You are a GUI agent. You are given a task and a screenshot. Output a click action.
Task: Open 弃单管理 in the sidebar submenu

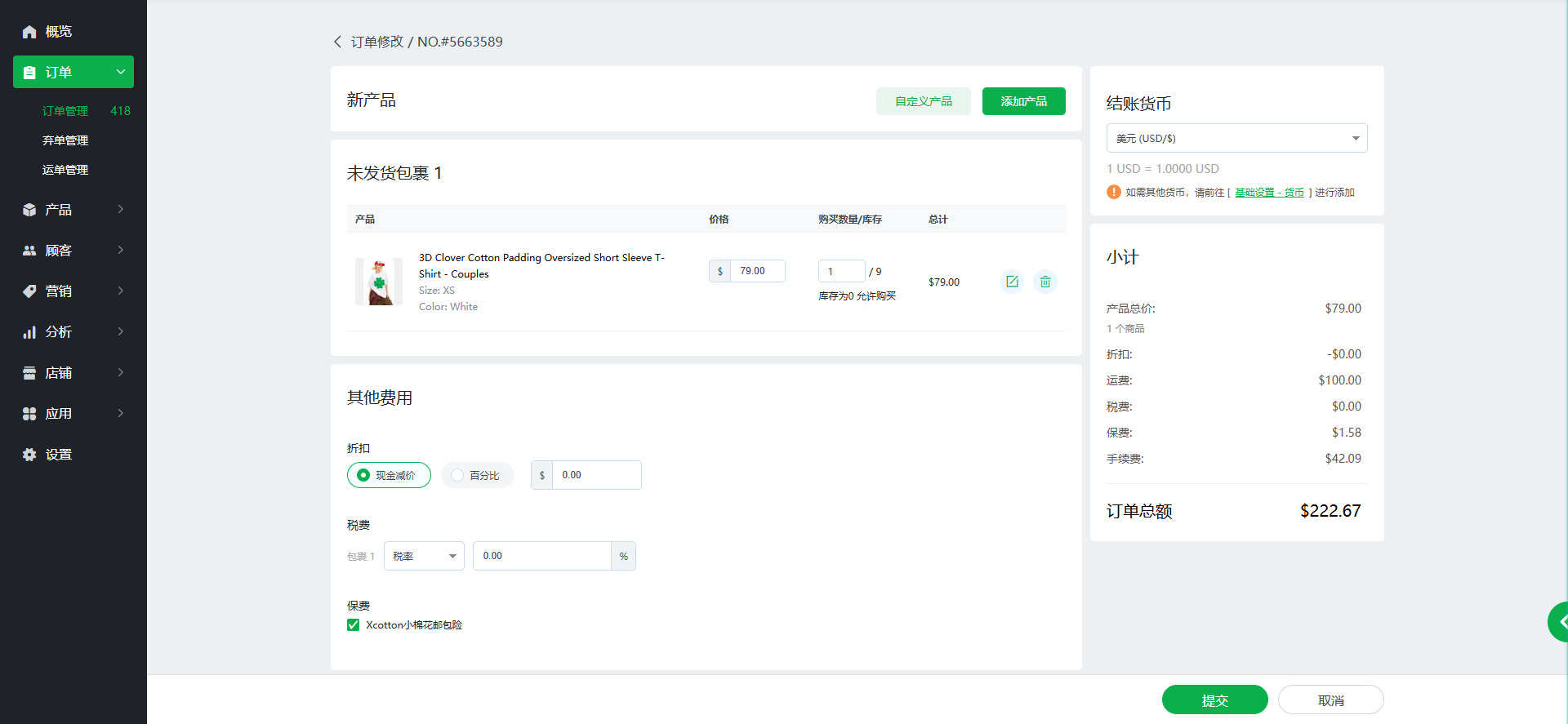[65, 140]
